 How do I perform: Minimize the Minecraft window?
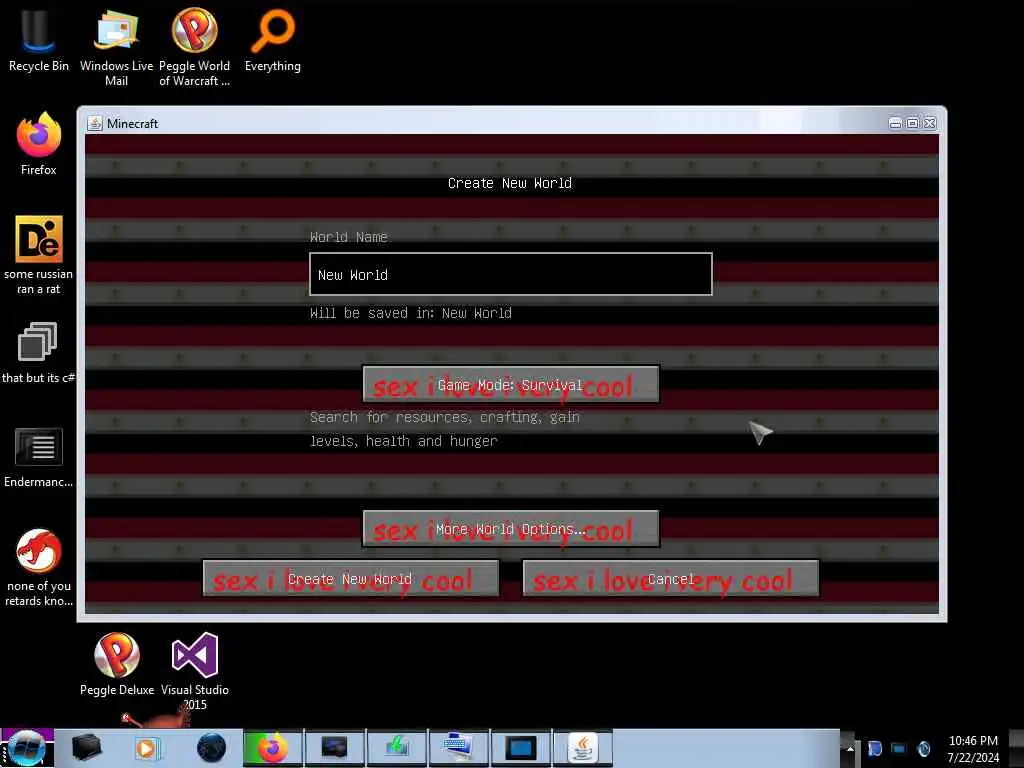[895, 123]
